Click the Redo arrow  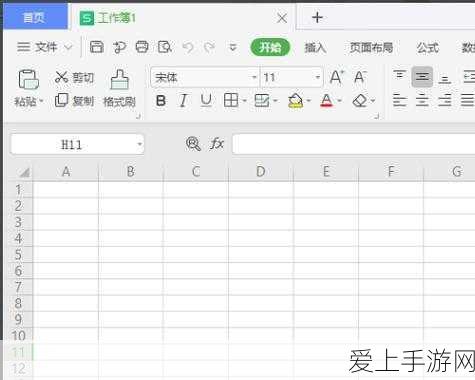point(210,47)
